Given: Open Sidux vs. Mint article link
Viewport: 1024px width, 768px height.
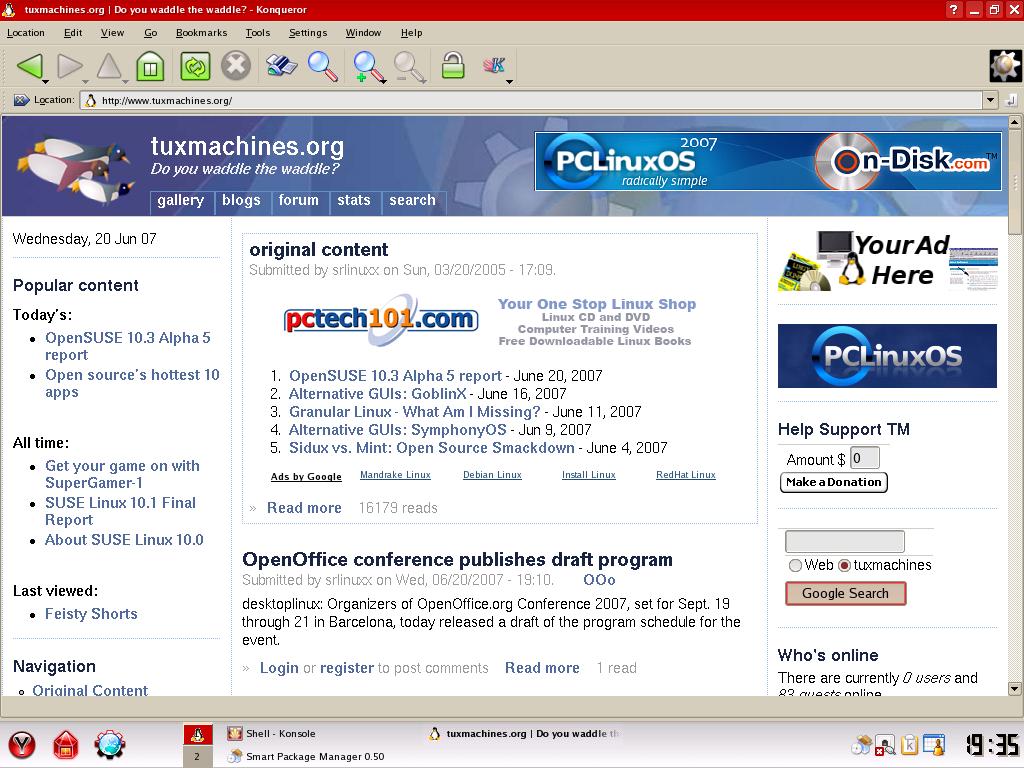Looking at the screenshot, I should coord(432,448).
